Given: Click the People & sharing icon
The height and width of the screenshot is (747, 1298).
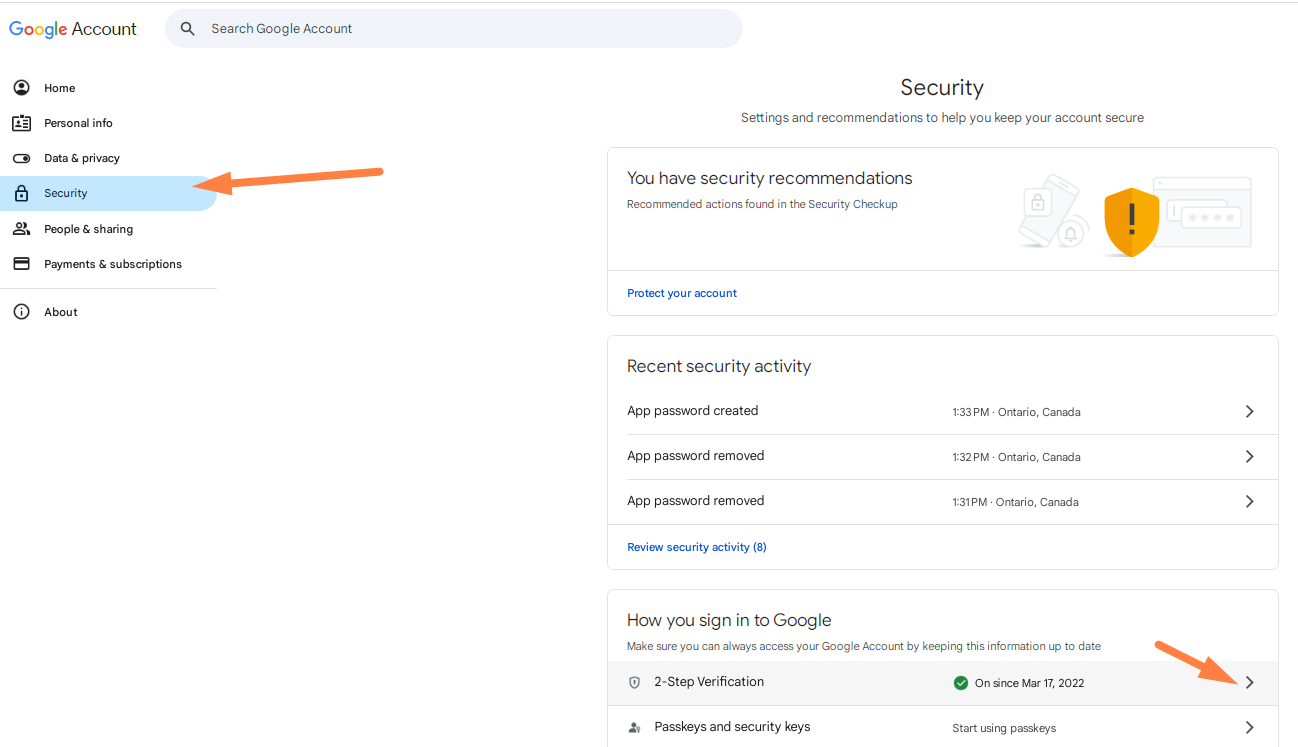Looking at the screenshot, I should (x=21, y=229).
